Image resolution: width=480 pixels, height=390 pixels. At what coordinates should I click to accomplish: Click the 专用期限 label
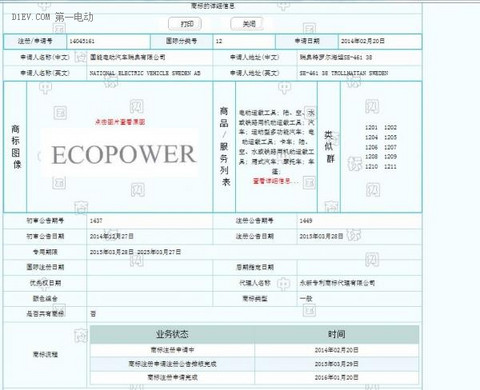(45, 252)
